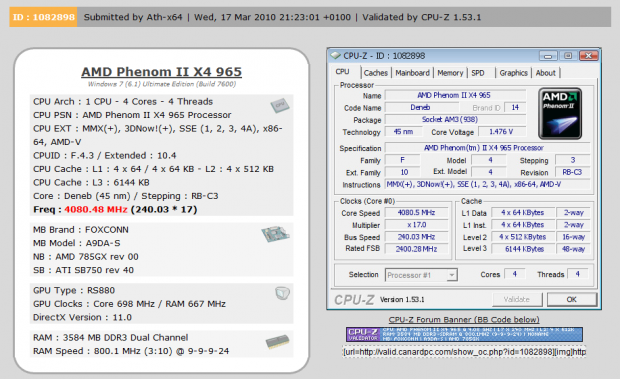Click the orange ID 1082898 badge
Viewport: 620px width, 379px height.
(43, 17)
